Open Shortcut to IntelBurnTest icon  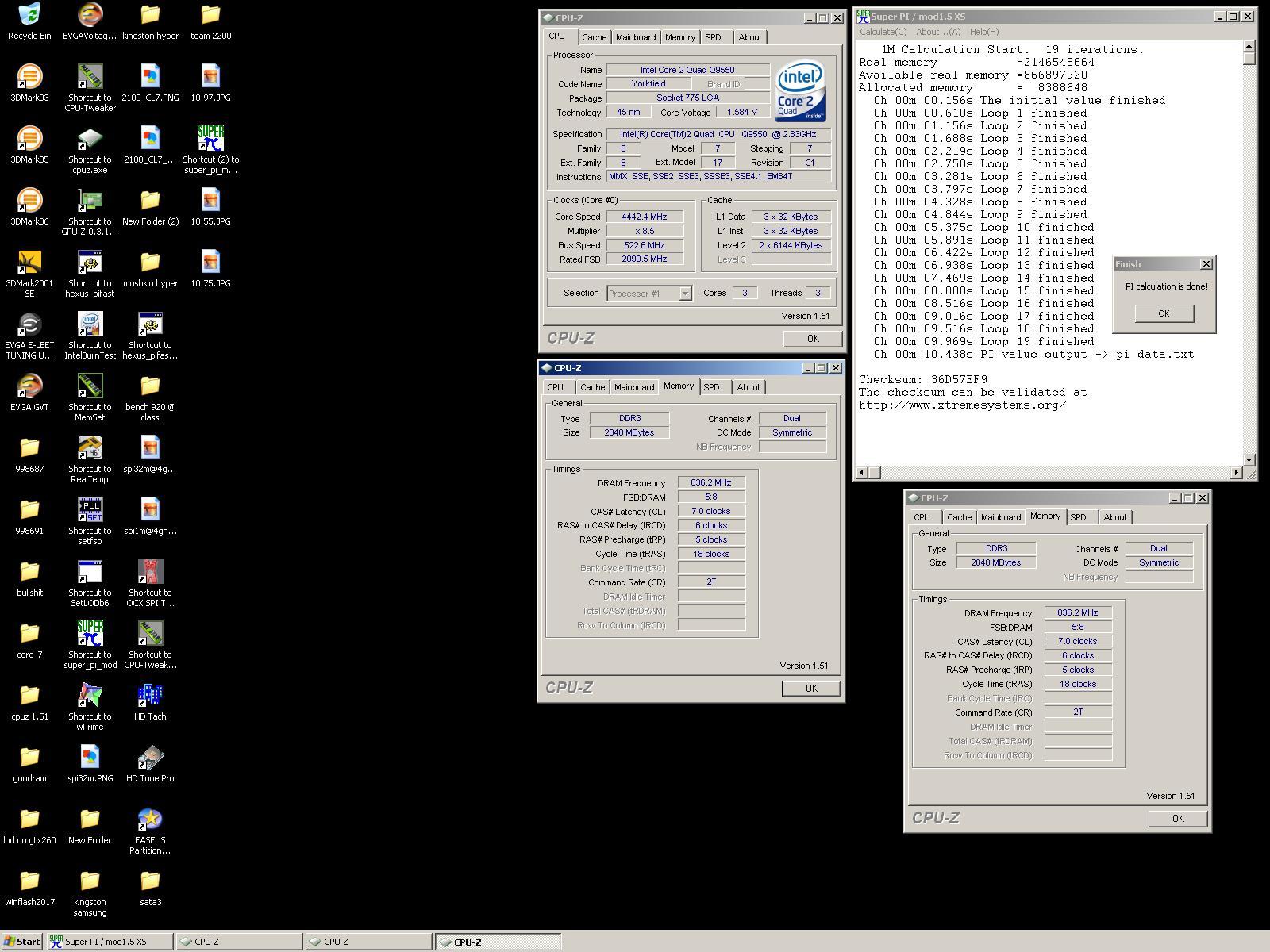click(90, 336)
